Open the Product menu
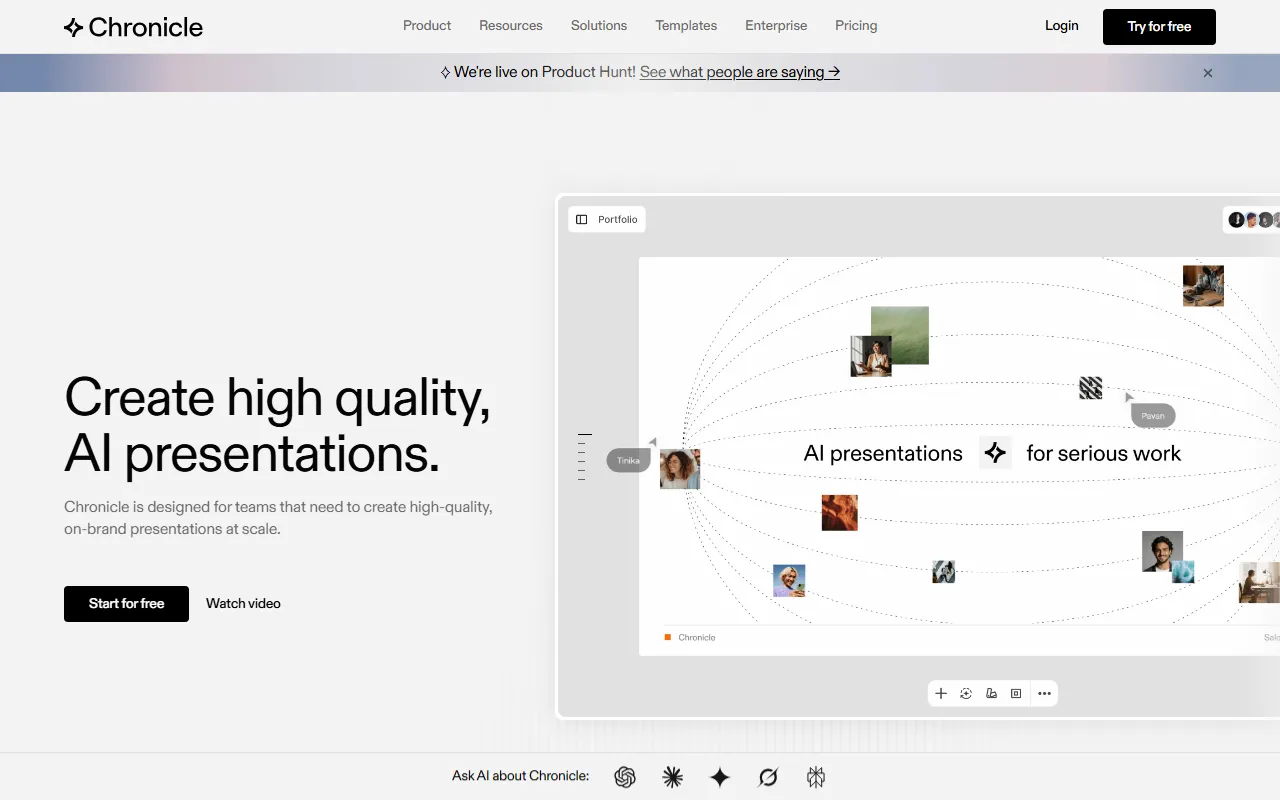Image resolution: width=1280 pixels, height=800 pixels. click(x=427, y=25)
